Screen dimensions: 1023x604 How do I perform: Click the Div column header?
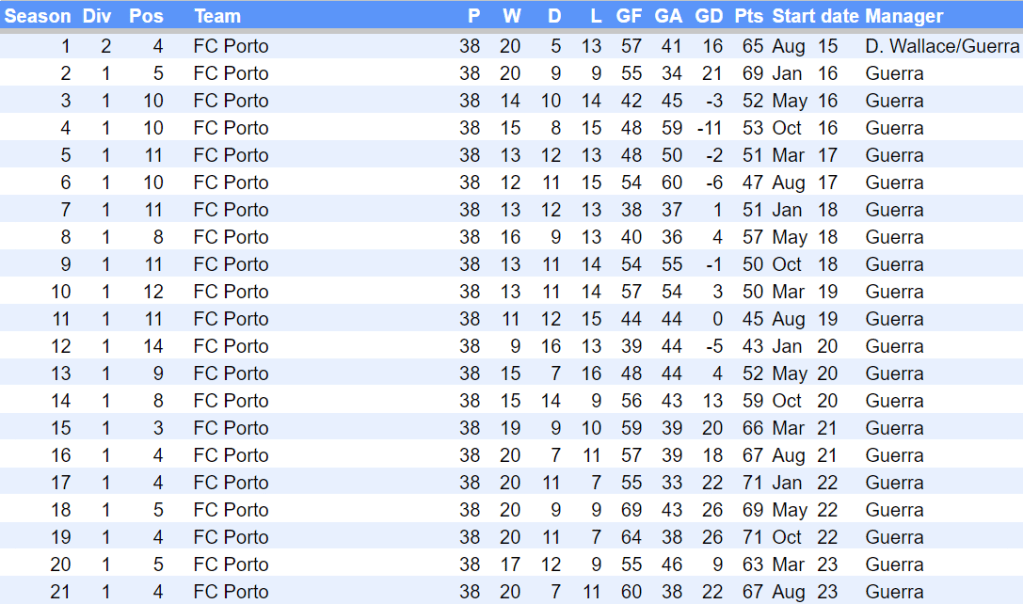tap(97, 16)
